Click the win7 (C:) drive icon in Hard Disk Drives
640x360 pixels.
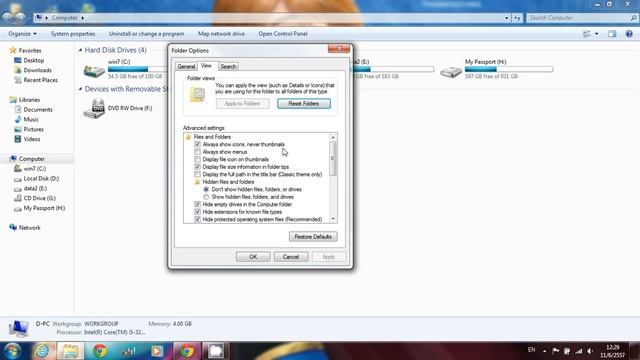pyautogui.click(x=94, y=71)
